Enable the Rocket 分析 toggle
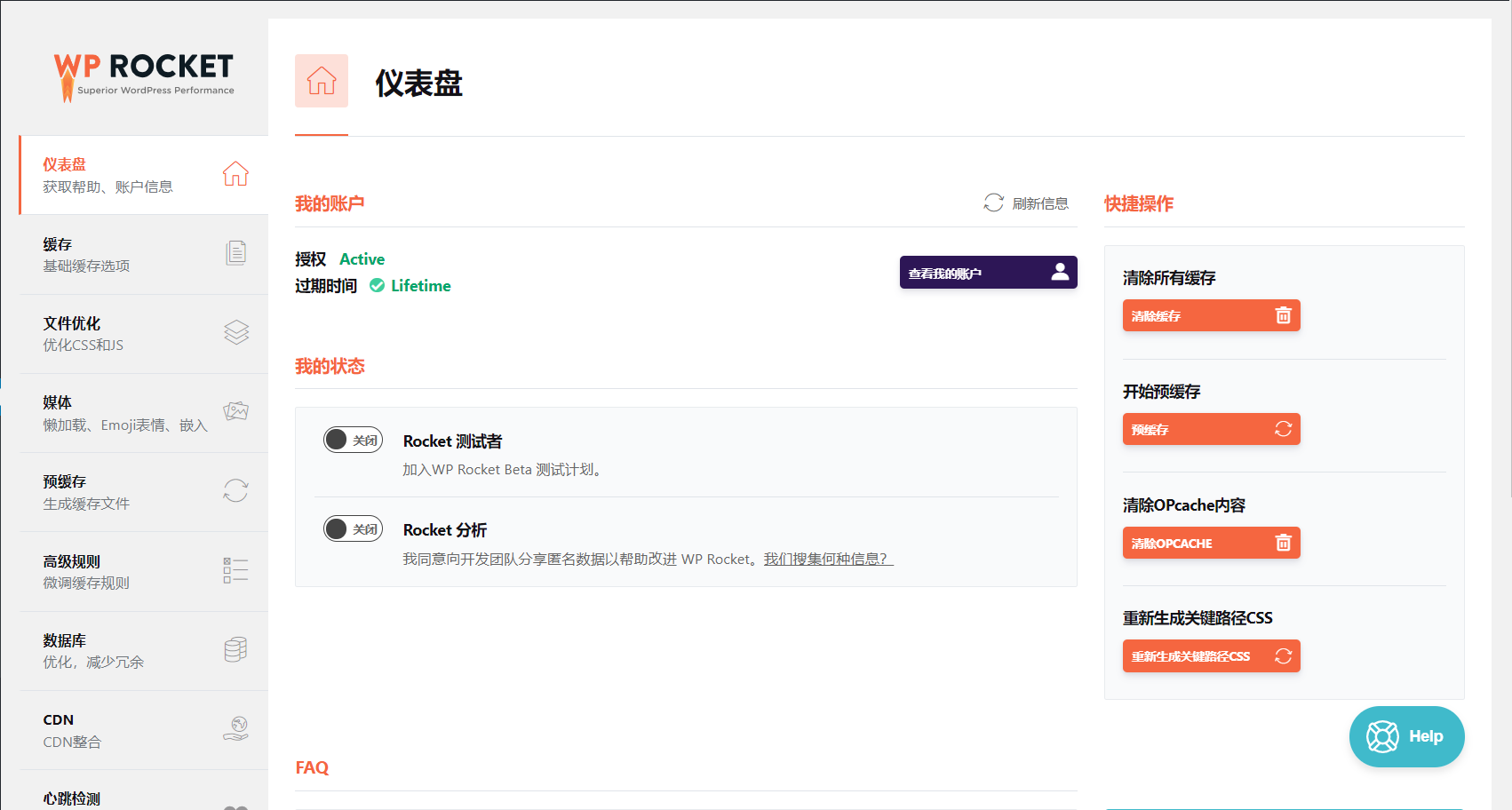Image resolution: width=1512 pixels, height=810 pixels. (353, 529)
